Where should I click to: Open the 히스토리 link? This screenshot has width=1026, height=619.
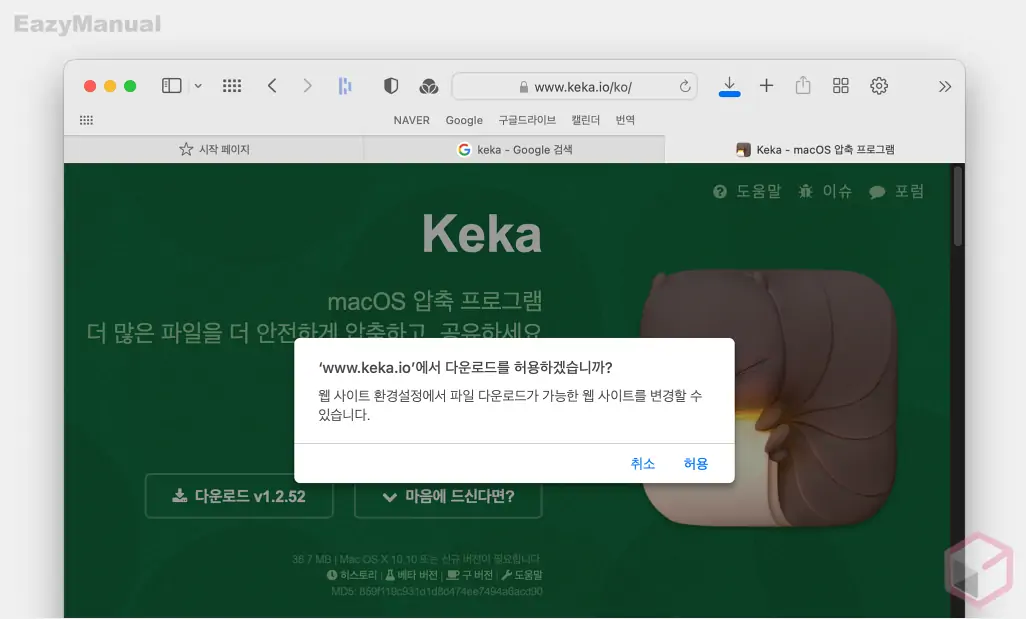coord(352,575)
